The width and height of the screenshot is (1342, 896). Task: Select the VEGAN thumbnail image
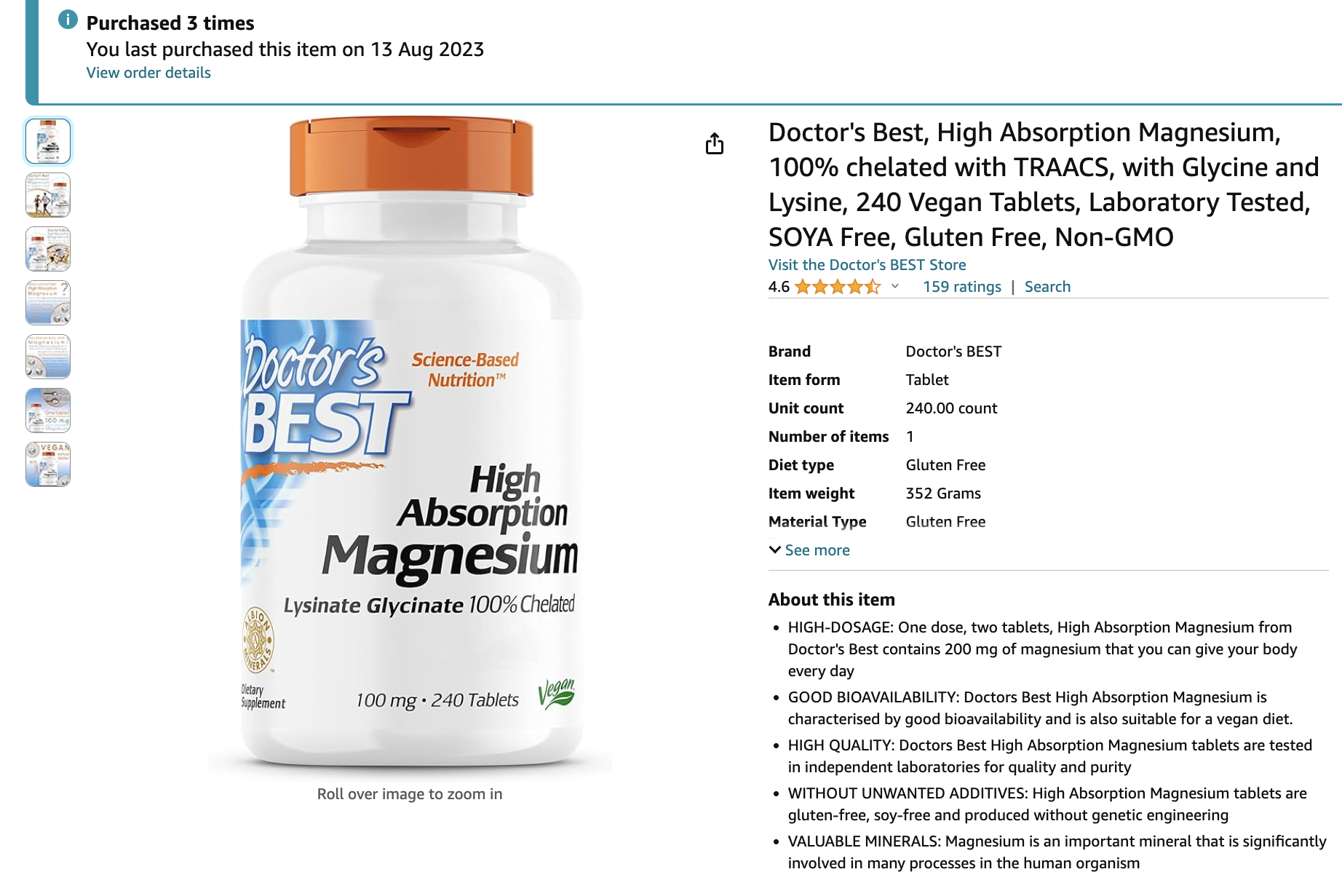click(x=48, y=464)
